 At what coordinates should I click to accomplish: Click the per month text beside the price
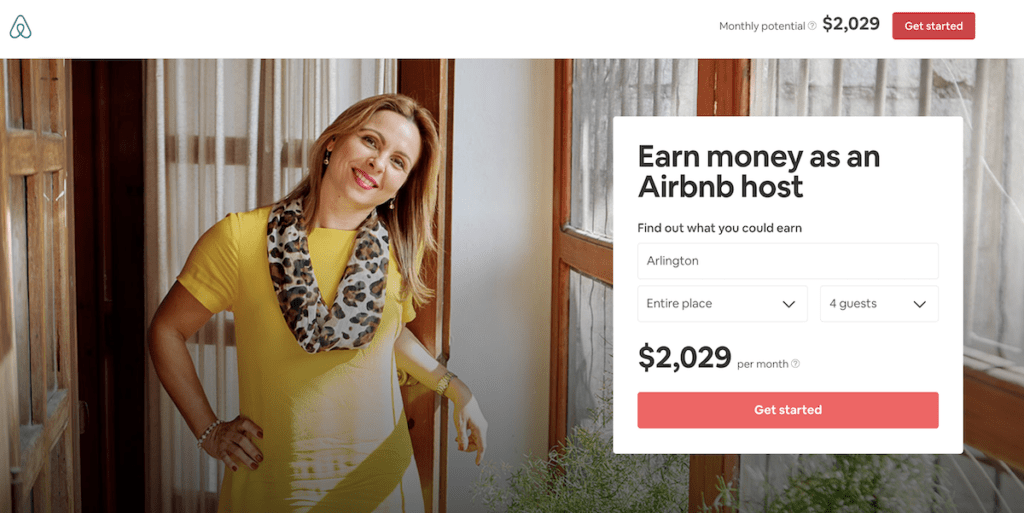[762, 364]
